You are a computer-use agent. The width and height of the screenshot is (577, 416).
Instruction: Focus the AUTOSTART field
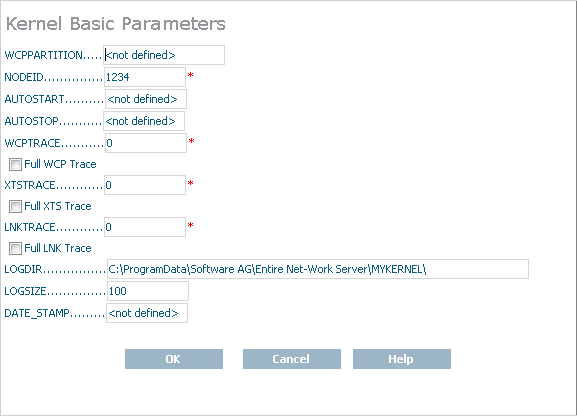146,99
